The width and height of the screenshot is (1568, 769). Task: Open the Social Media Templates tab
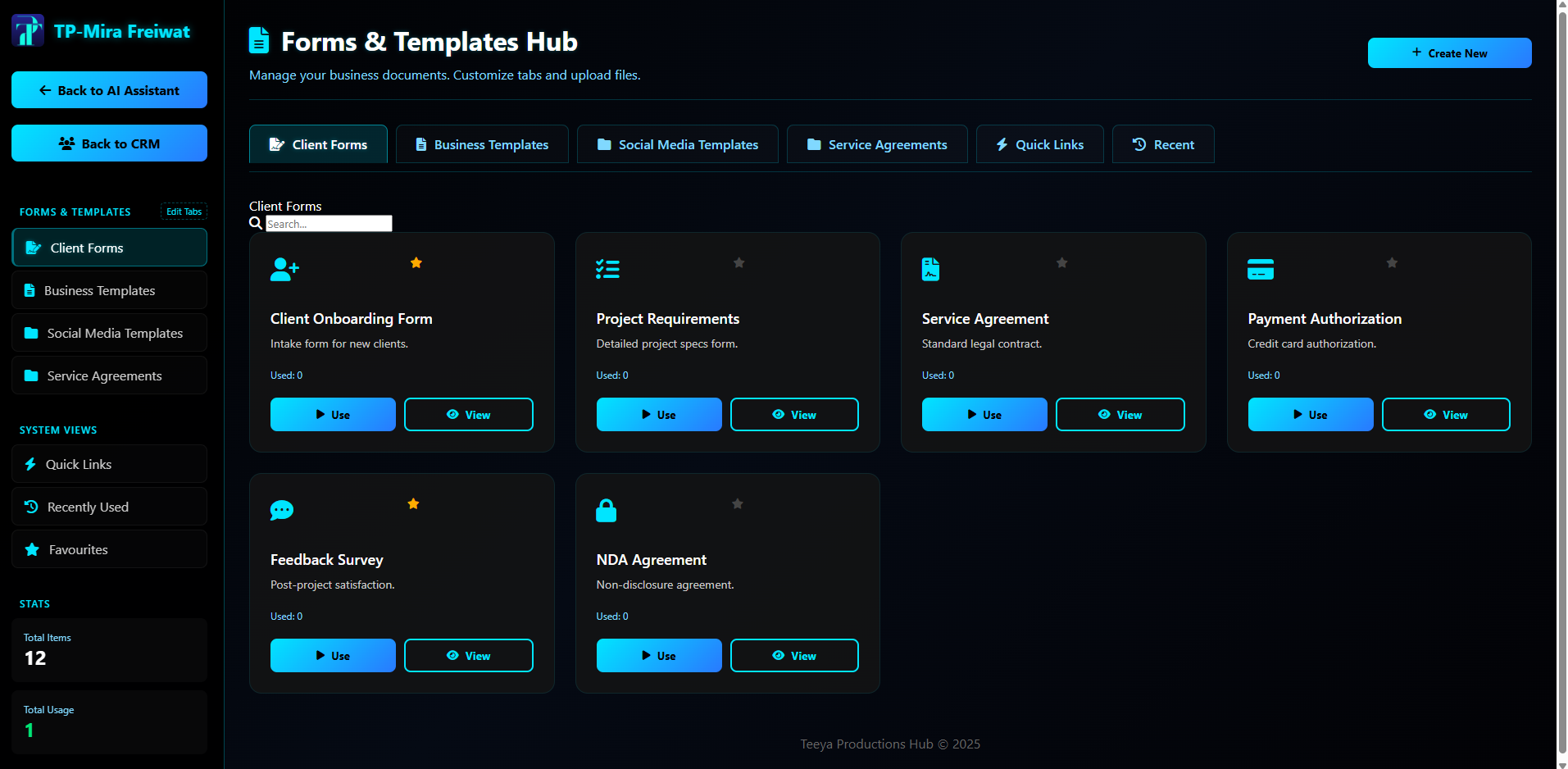(677, 144)
